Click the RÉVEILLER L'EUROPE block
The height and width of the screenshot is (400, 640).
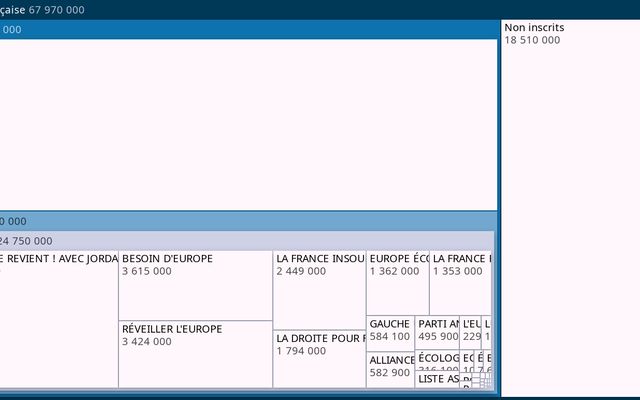(195, 354)
